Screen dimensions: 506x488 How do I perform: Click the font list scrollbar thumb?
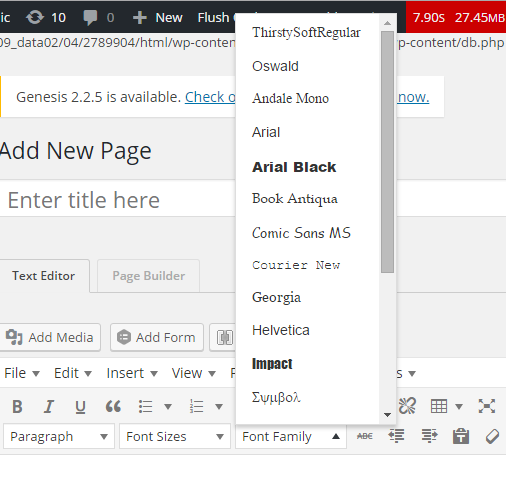click(387, 152)
